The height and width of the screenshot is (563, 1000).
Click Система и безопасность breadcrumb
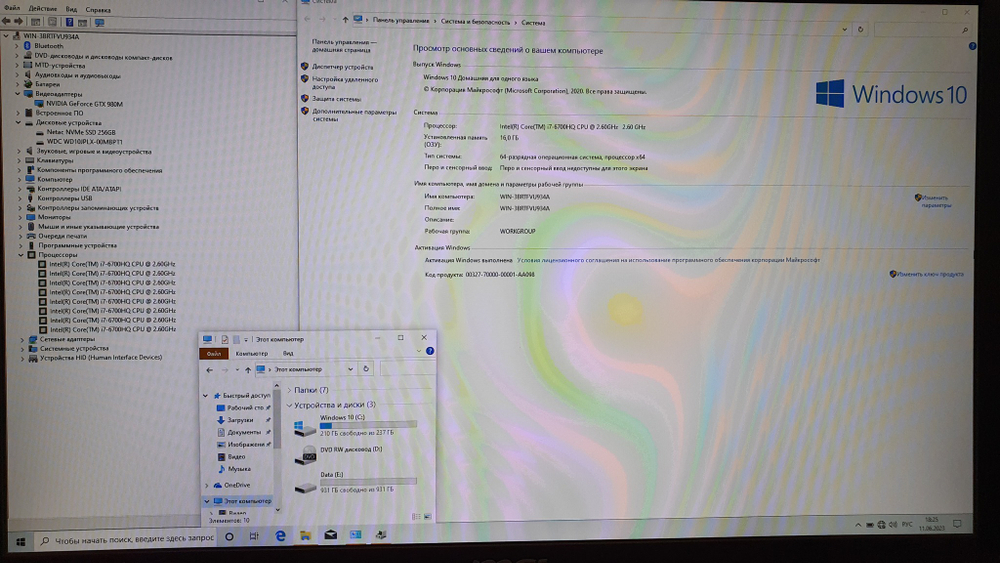[475, 22]
